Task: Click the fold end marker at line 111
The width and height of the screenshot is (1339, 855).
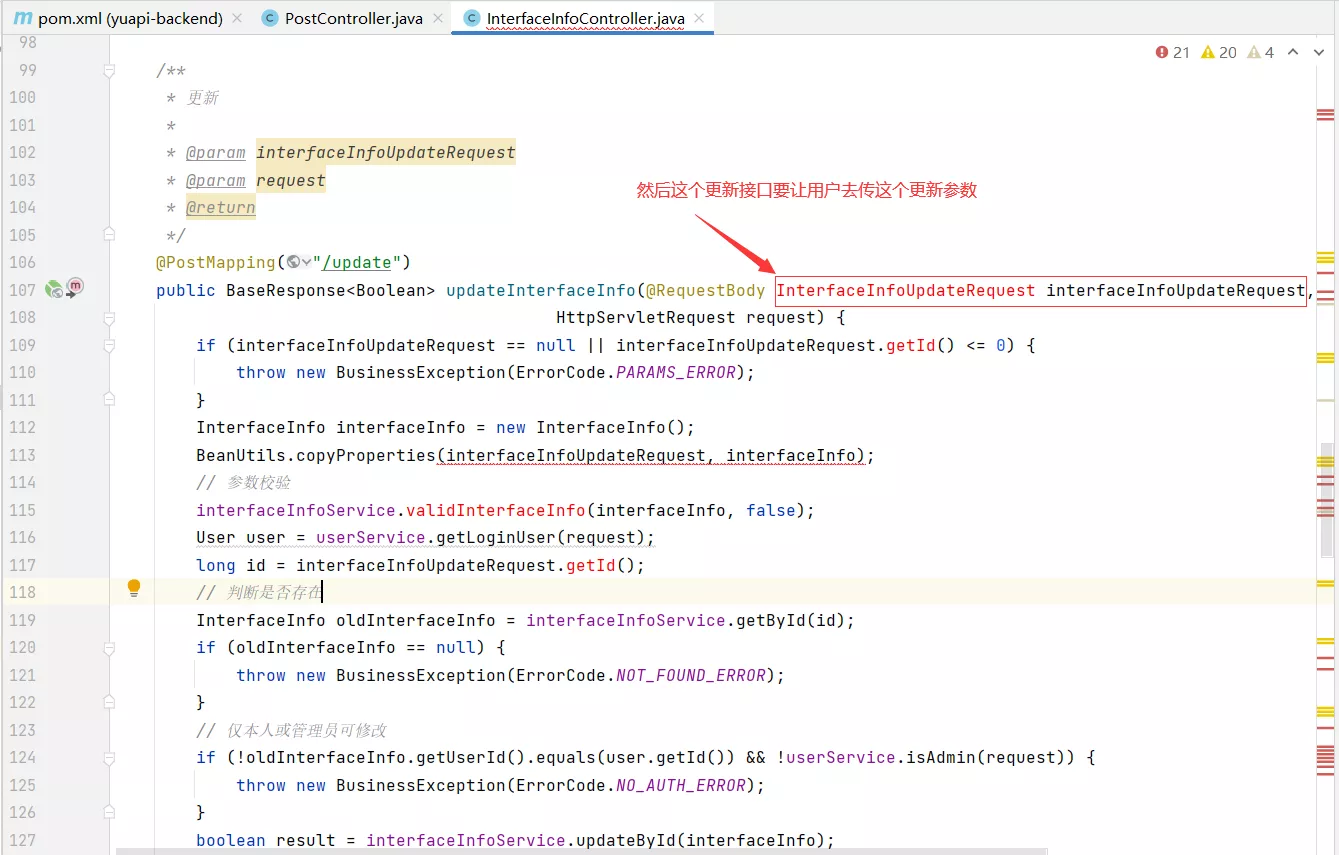Action: [x=109, y=400]
